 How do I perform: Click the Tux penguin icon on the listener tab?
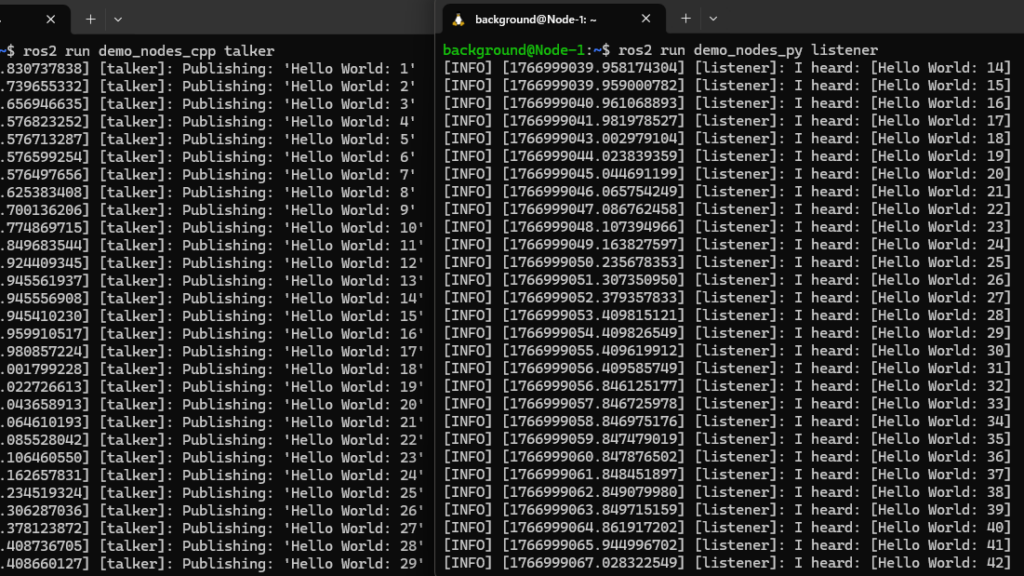(x=459, y=19)
